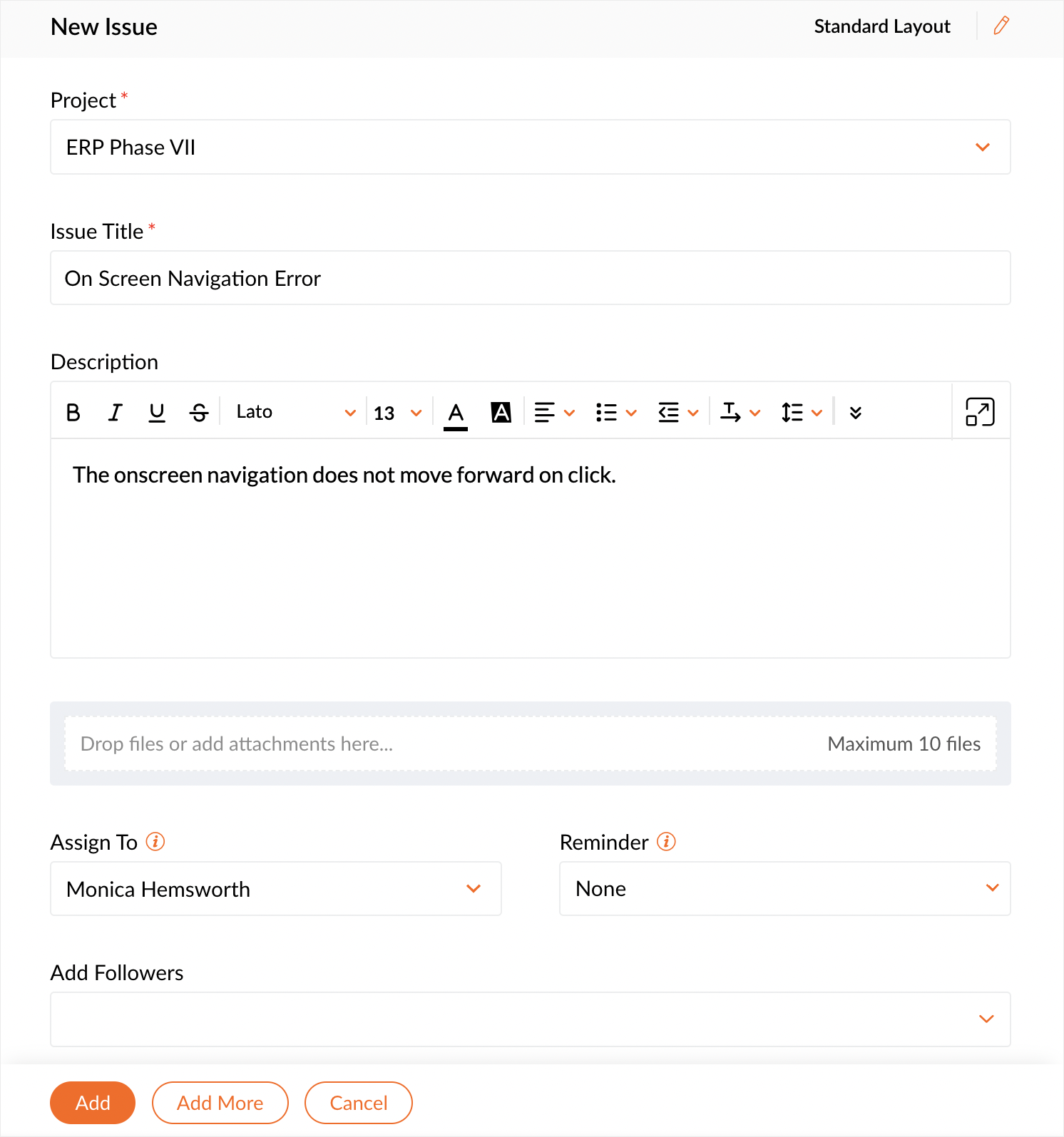This screenshot has height=1137, width=1064.
Task: Cancel the new issue form
Action: coord(359,1103)
